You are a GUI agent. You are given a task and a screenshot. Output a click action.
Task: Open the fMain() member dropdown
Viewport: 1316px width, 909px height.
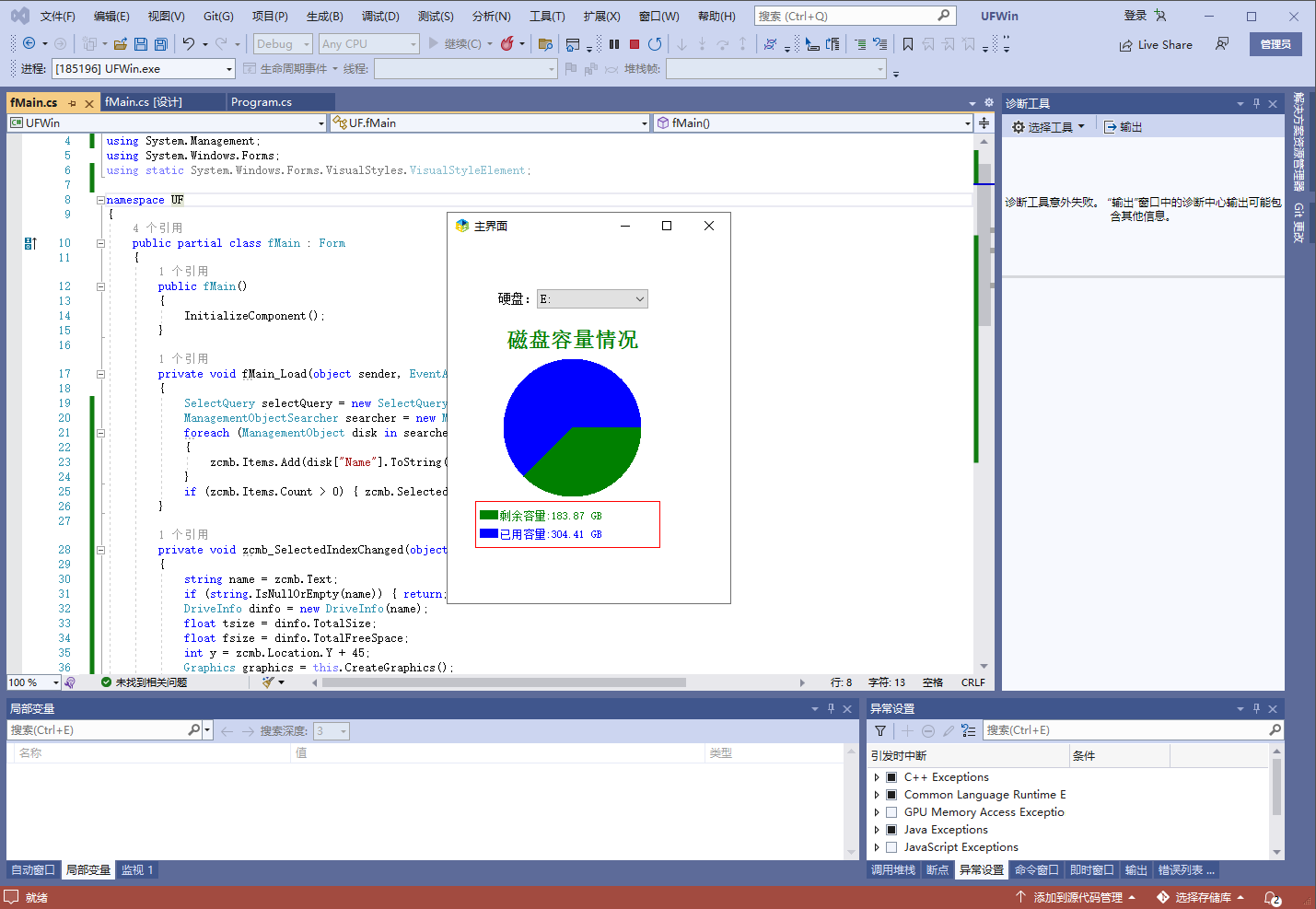click(x=813, y=122)
